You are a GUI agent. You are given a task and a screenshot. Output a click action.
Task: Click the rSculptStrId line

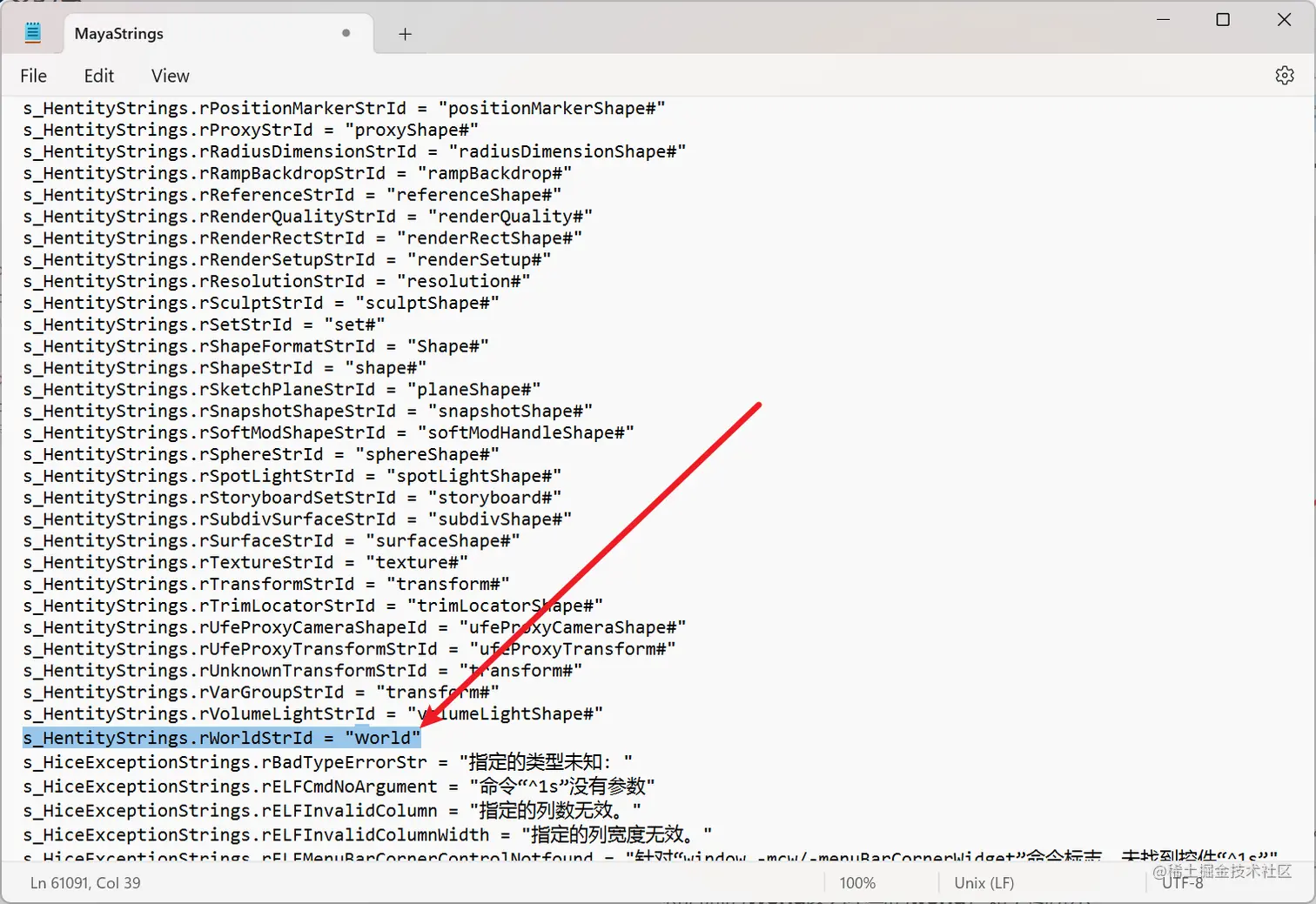[x=261, y=303]
